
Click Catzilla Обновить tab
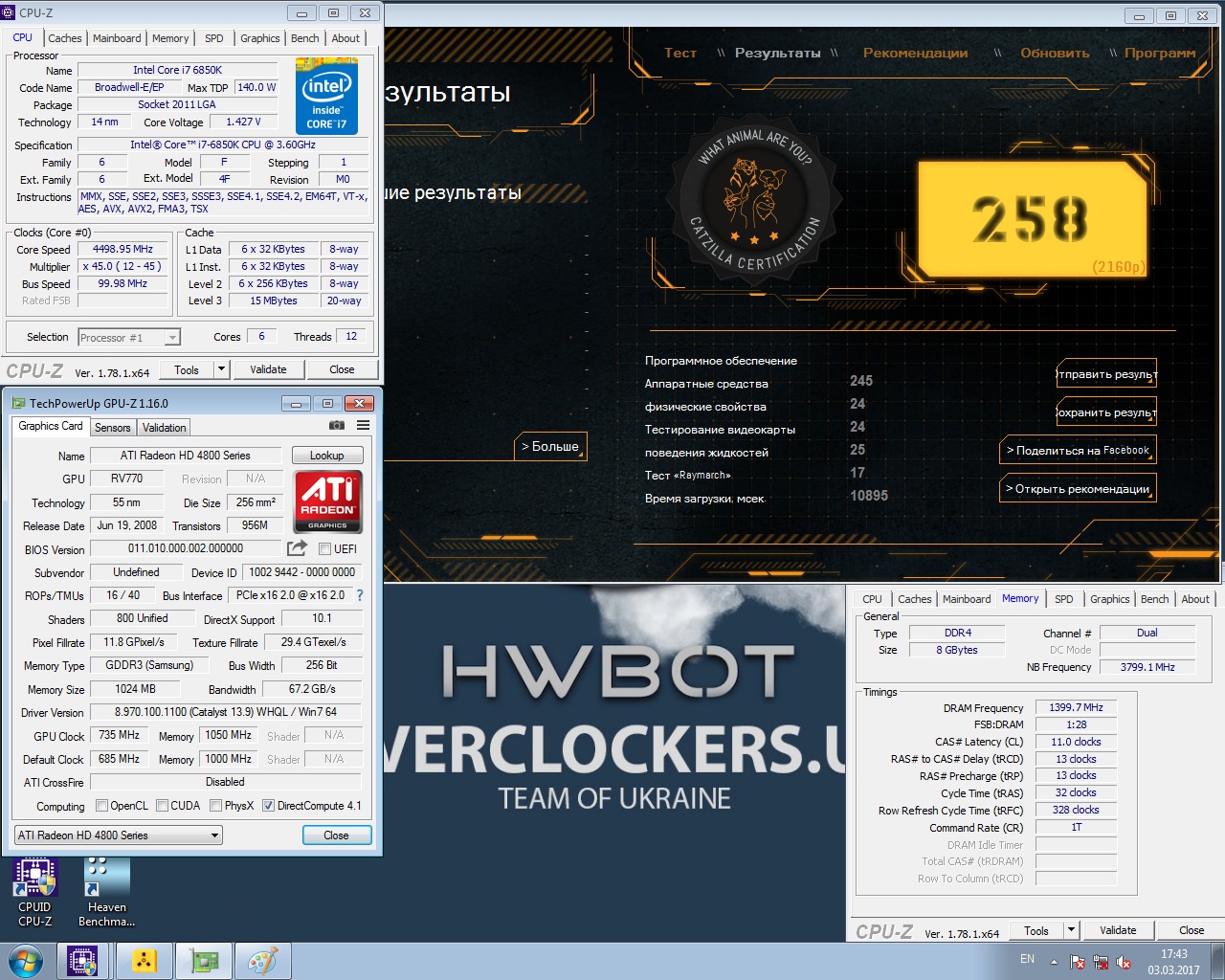pos(1055,53)
